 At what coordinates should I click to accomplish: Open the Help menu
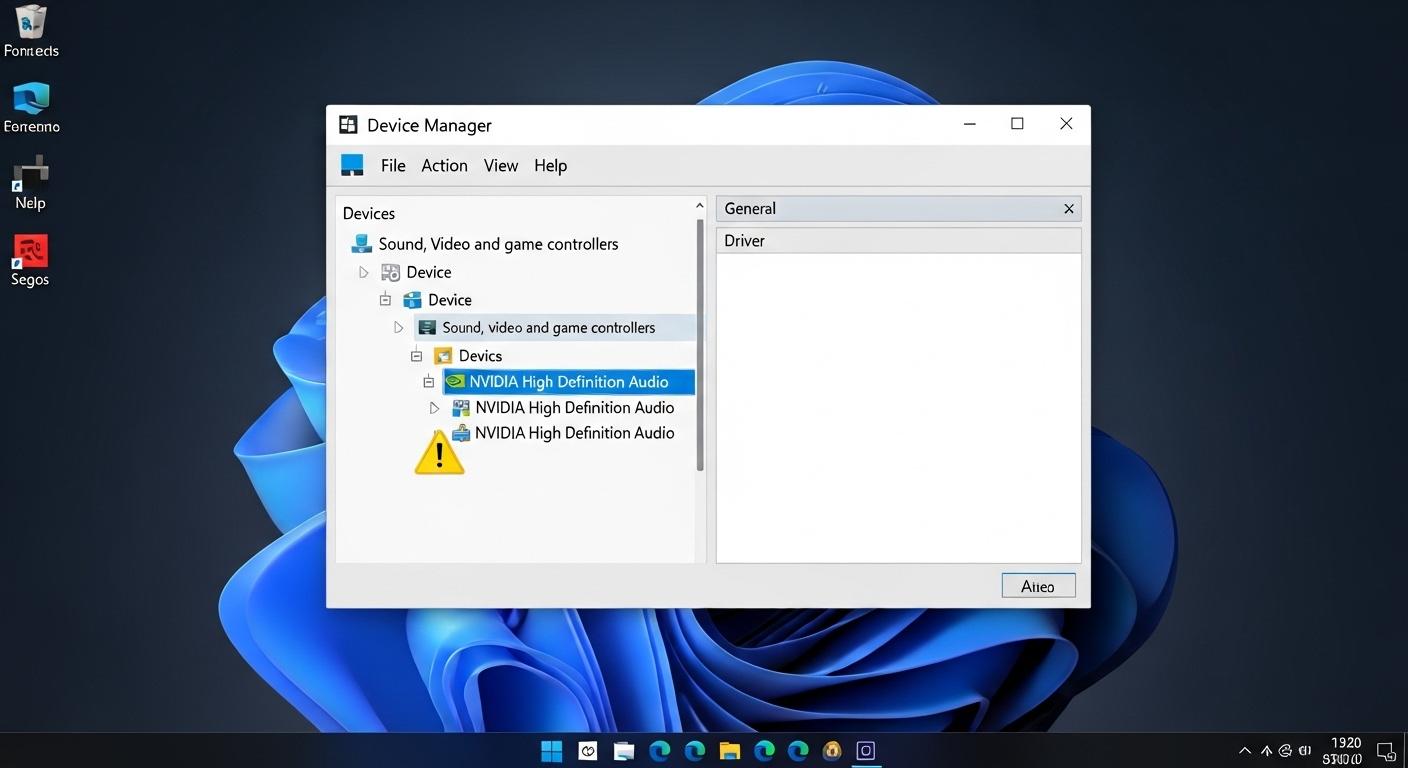(x=551, y=165)
